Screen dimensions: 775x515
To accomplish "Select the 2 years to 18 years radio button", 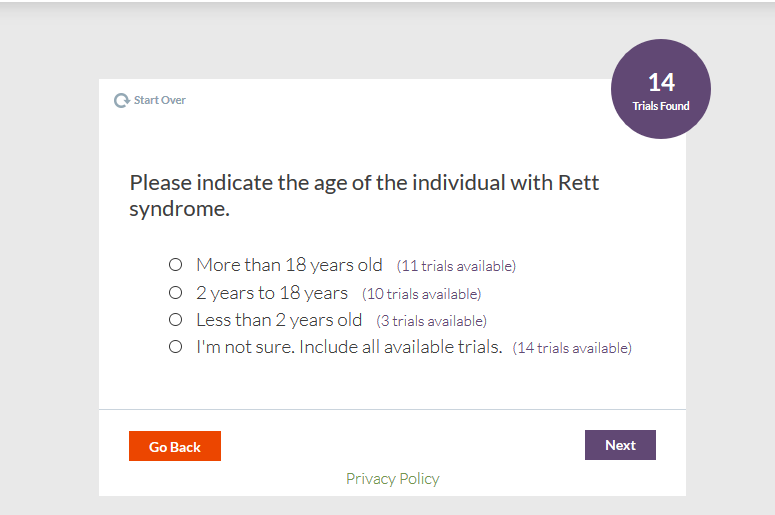I will pos(175,293).
